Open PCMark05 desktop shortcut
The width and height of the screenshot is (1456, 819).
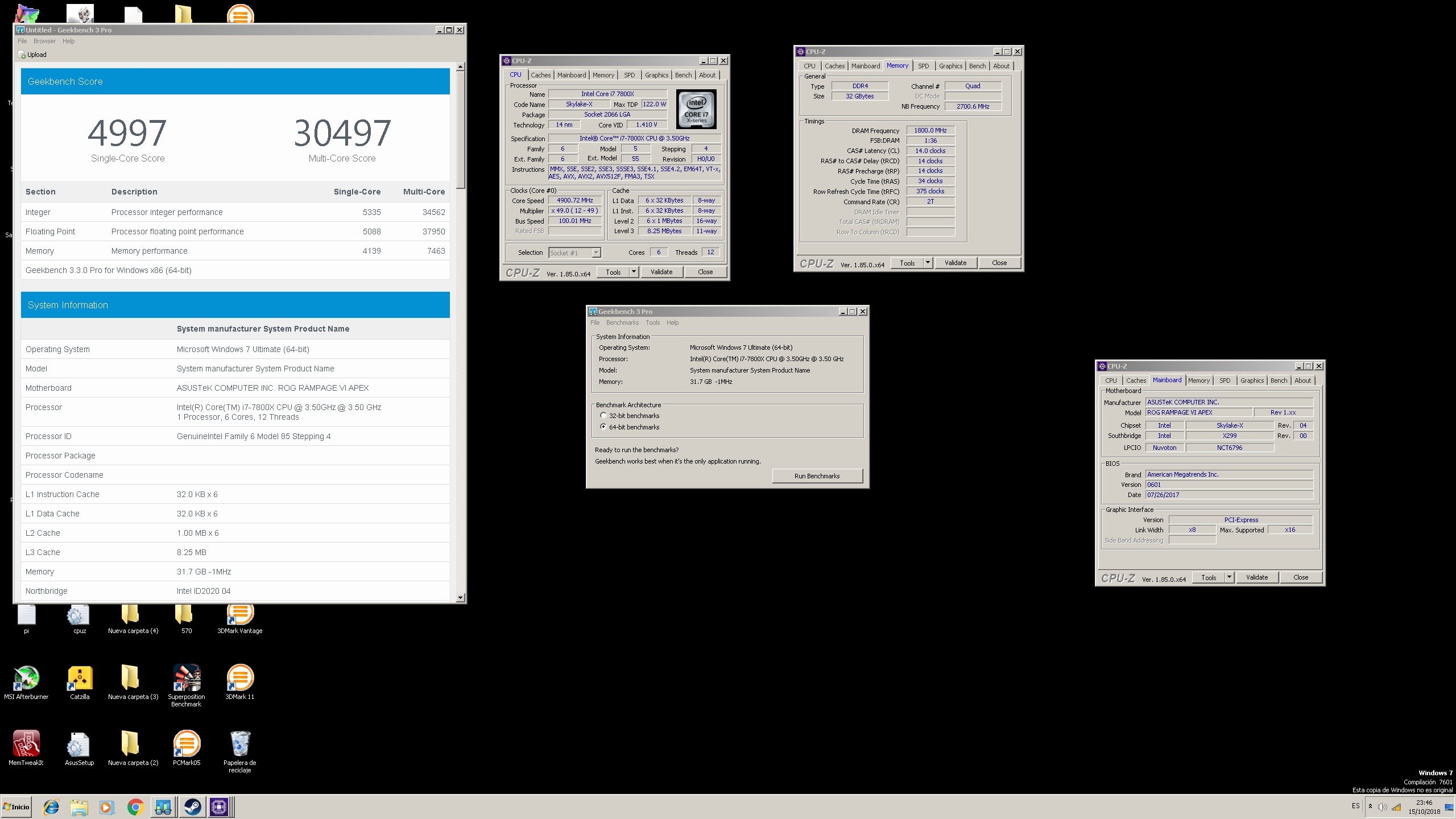tap(187, 748)
